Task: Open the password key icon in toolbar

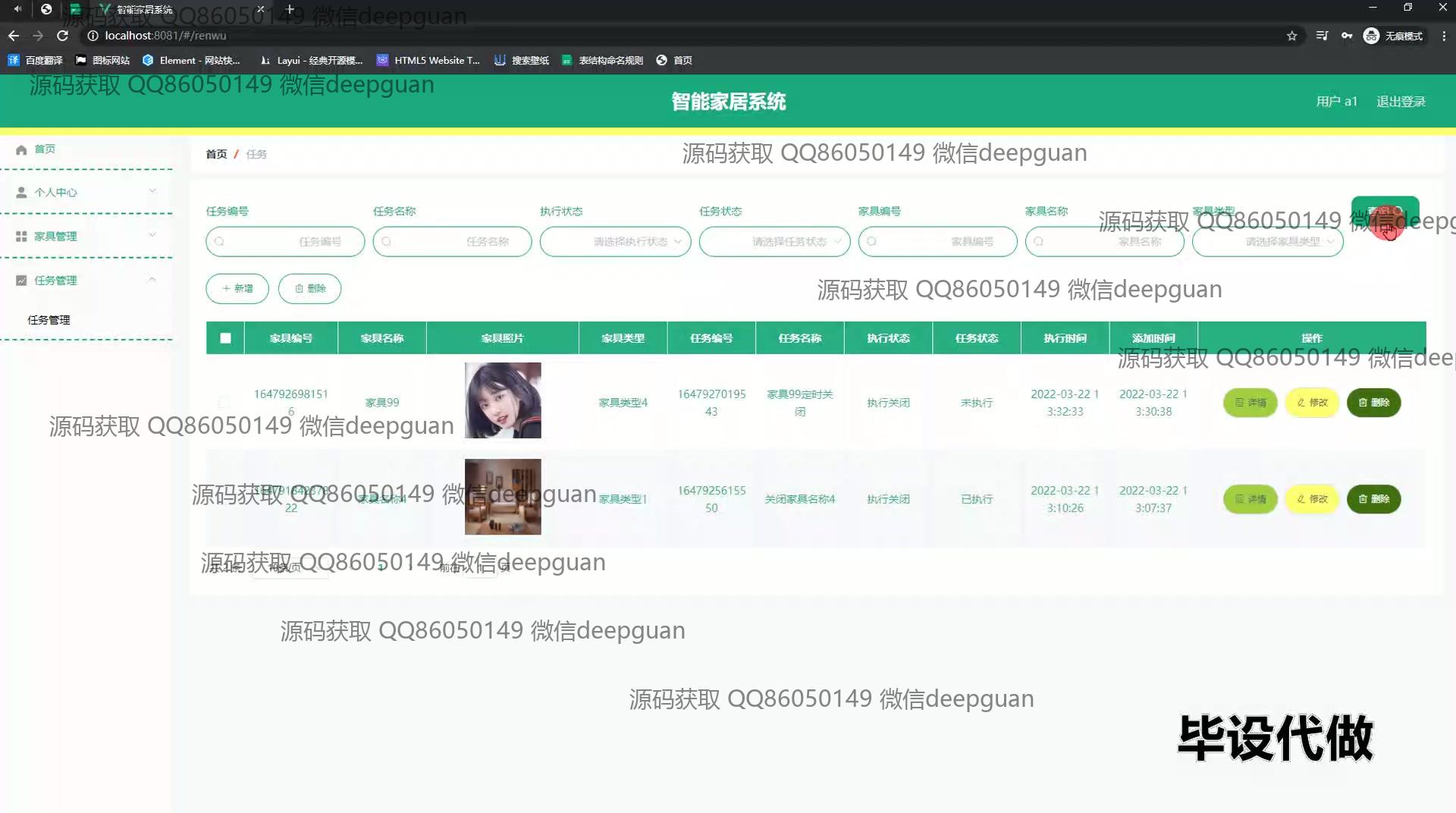Action: point(1347,36)
